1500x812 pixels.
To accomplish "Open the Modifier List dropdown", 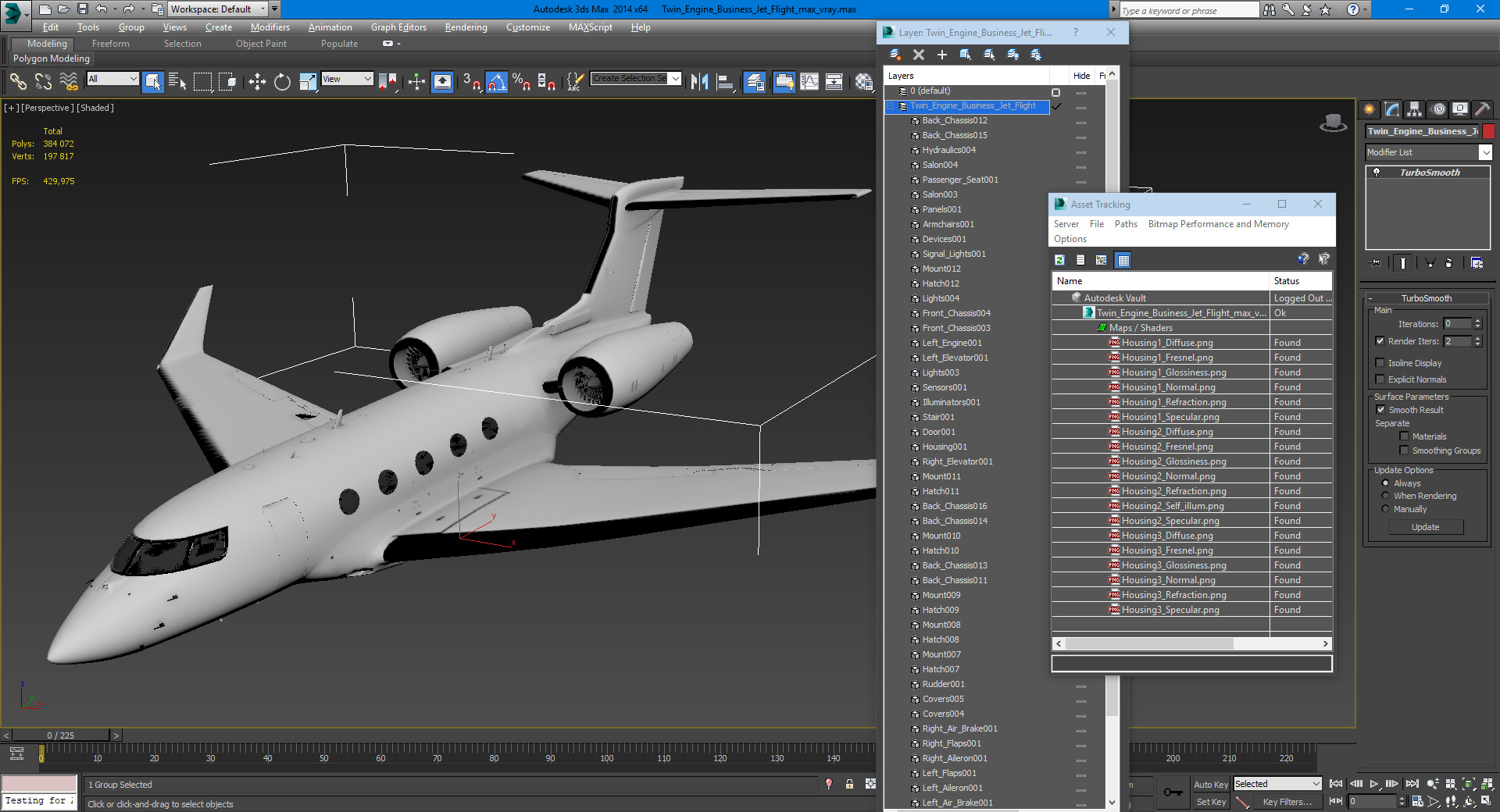I will click(x=1485, y=152).
